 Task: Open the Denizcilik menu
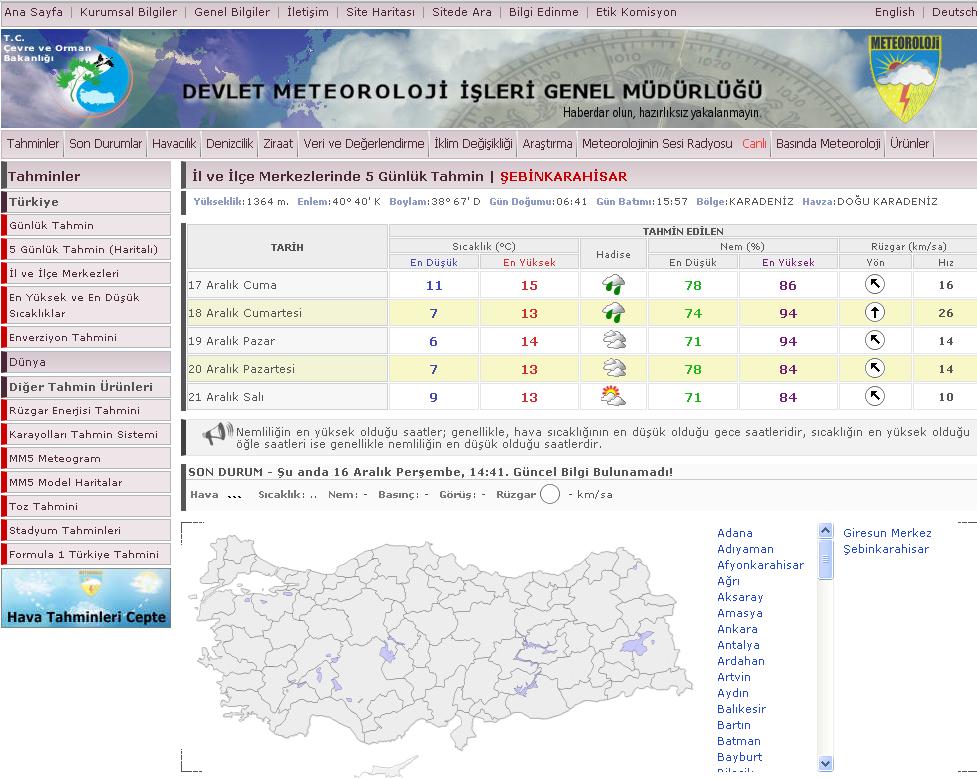coord(229,144)
